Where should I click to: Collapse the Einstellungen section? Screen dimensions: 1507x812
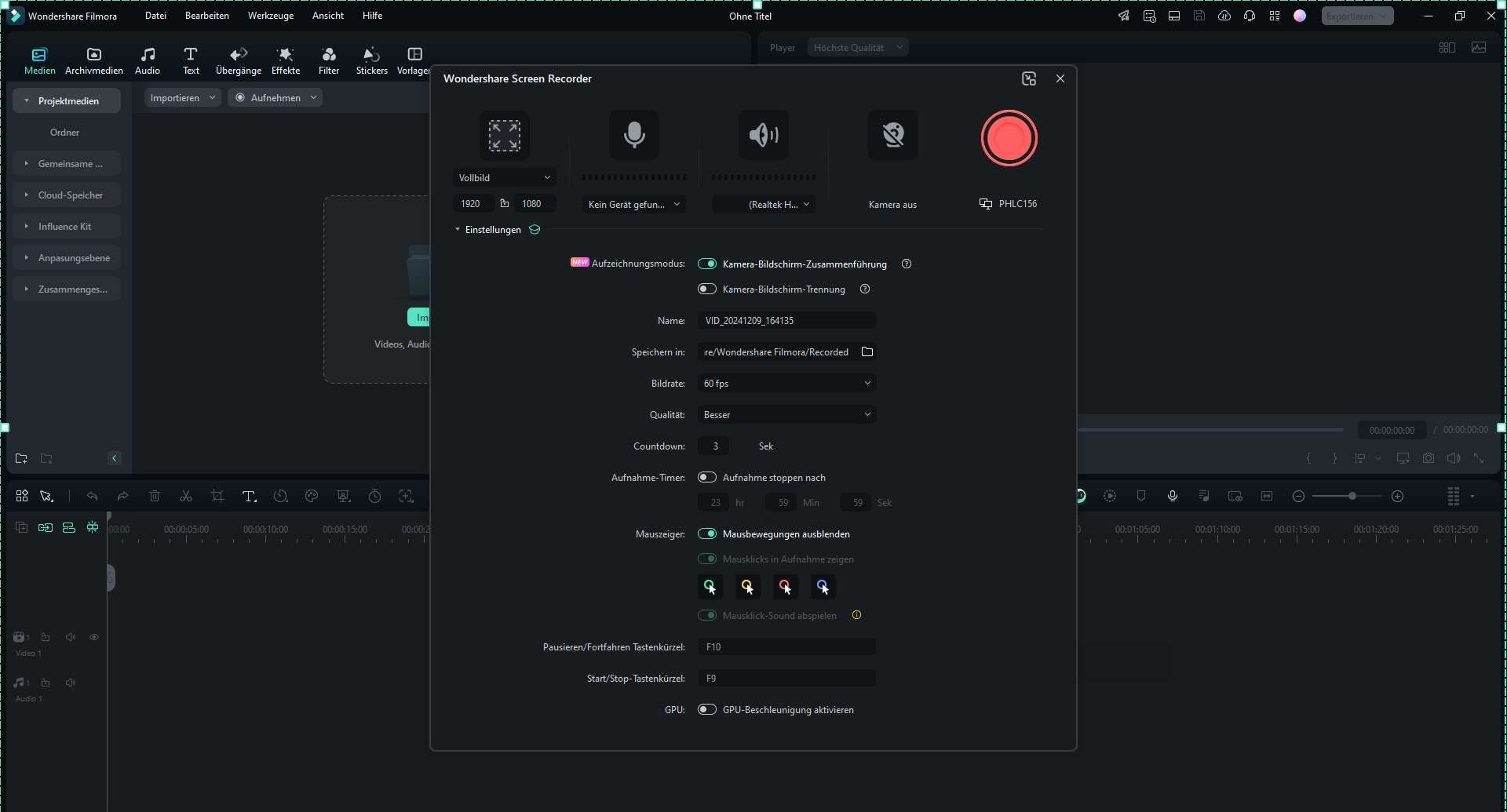(458, 230)
